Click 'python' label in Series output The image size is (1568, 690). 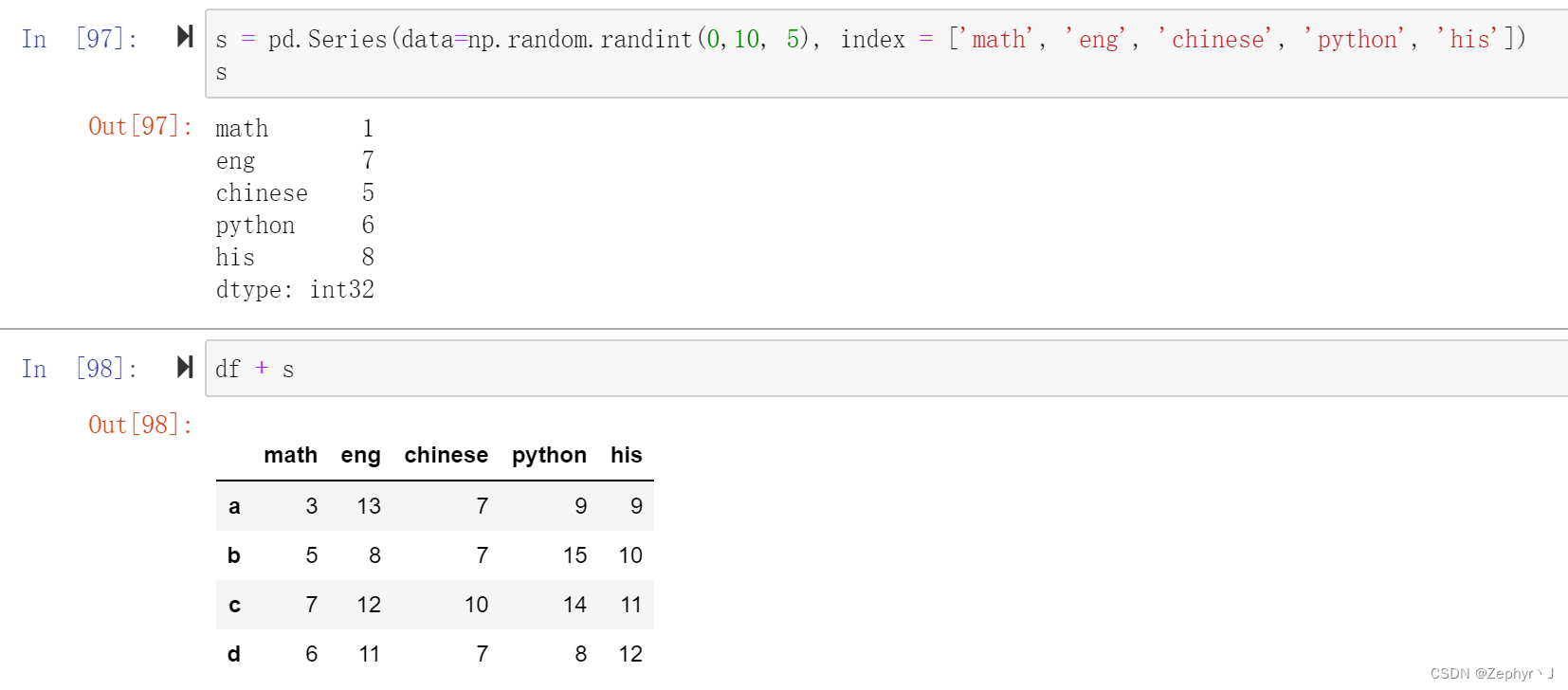coord(255,226)
